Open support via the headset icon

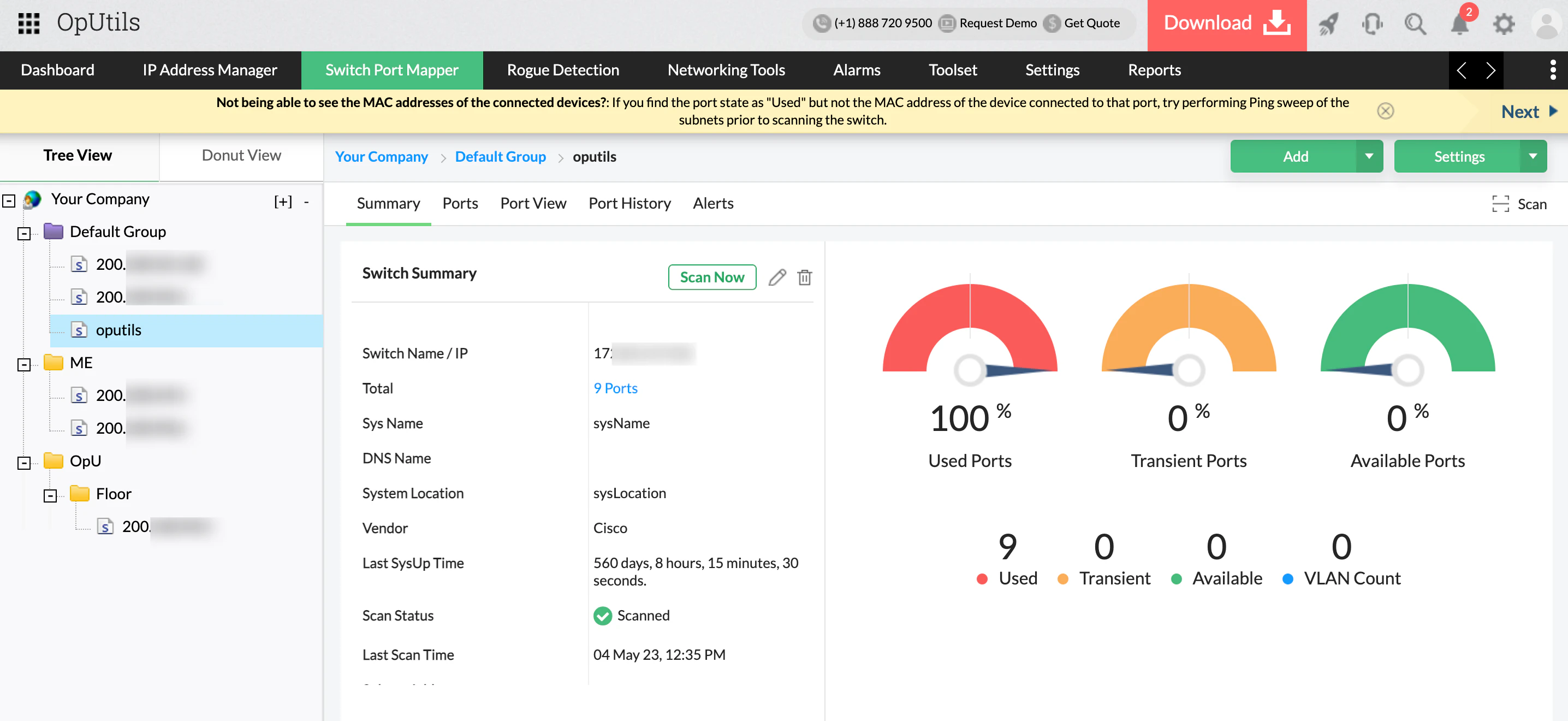1372,25
